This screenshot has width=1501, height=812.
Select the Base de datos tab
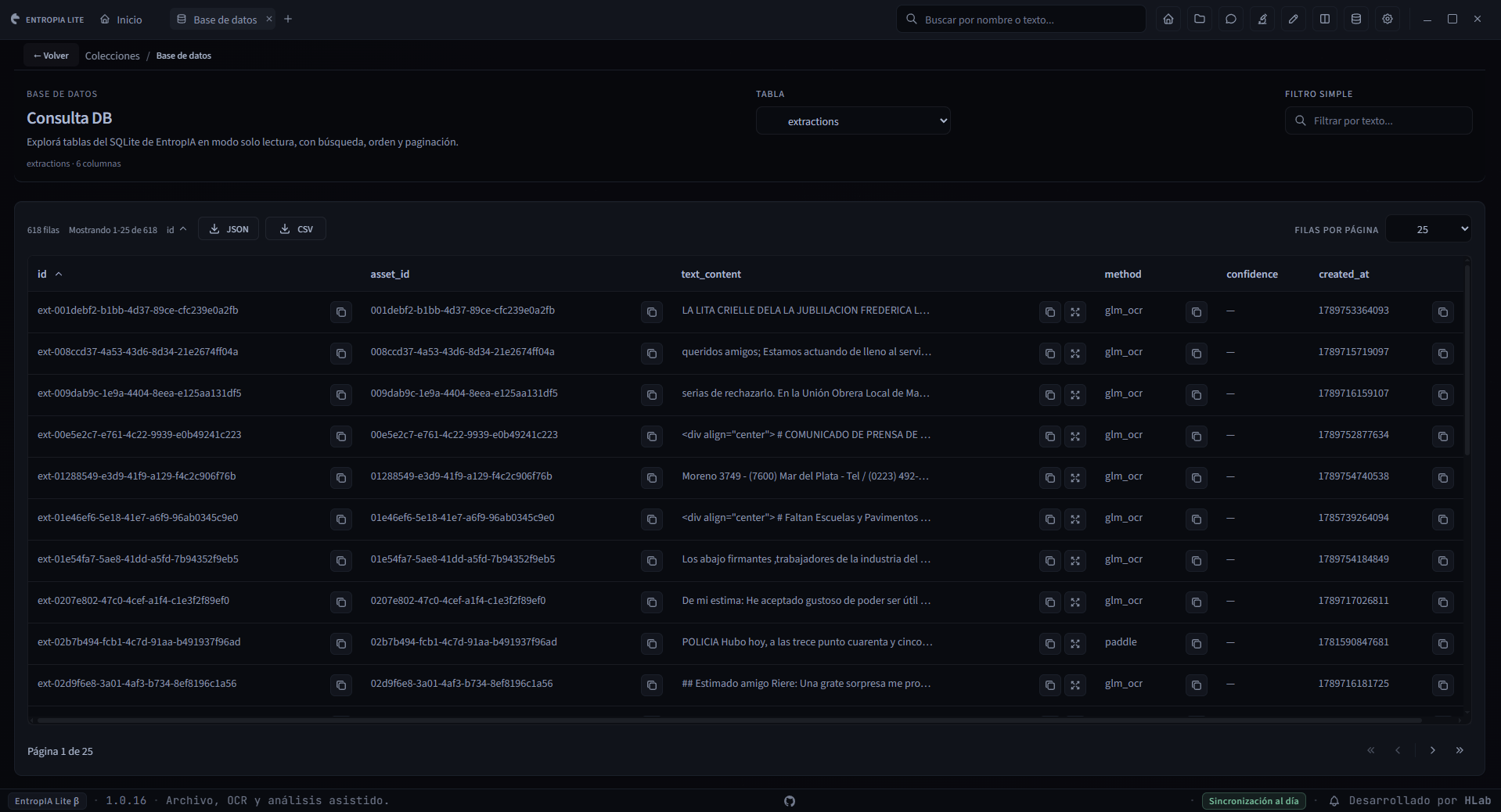click(x=218, y=20)
